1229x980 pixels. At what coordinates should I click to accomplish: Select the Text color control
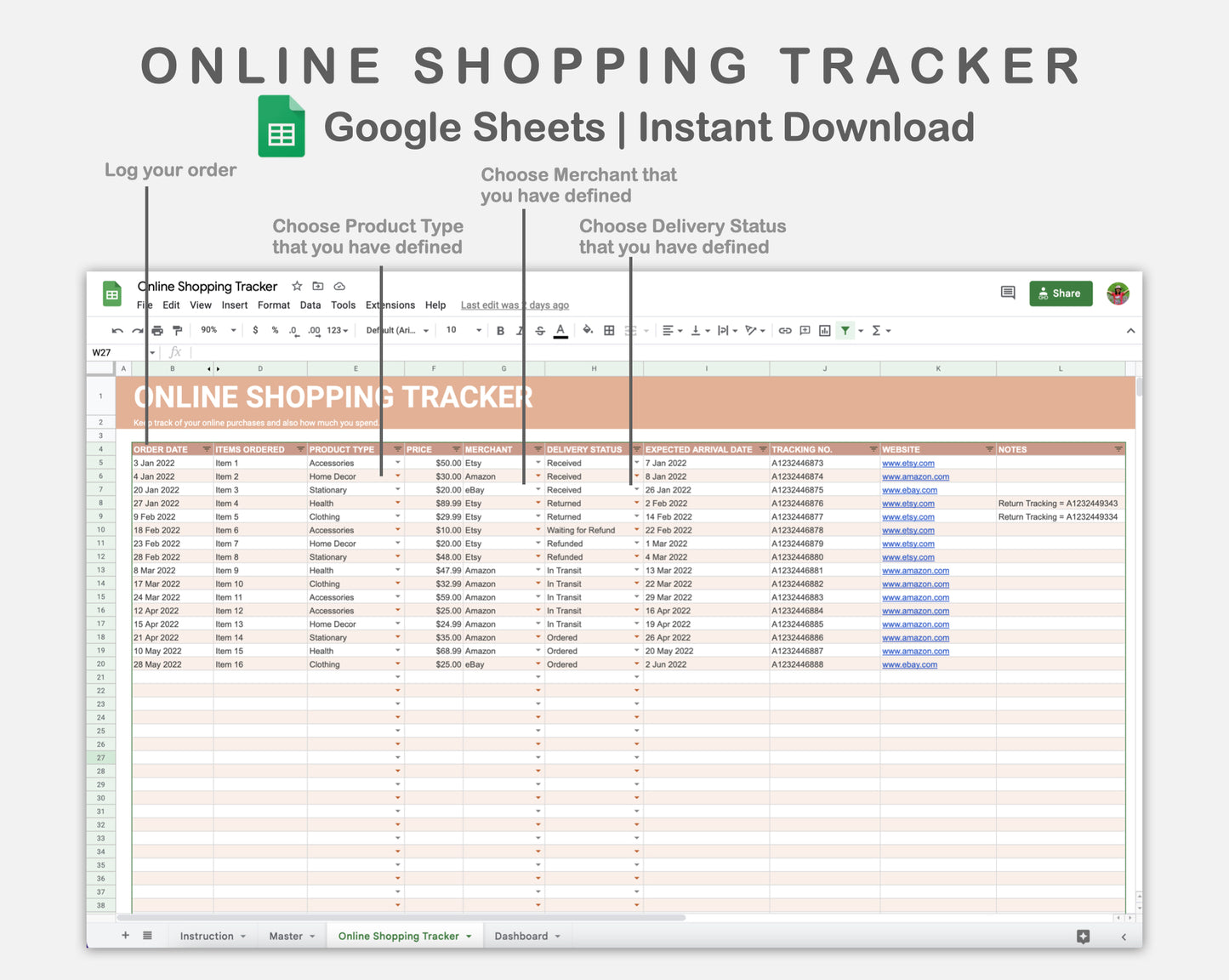coord(560,330)
